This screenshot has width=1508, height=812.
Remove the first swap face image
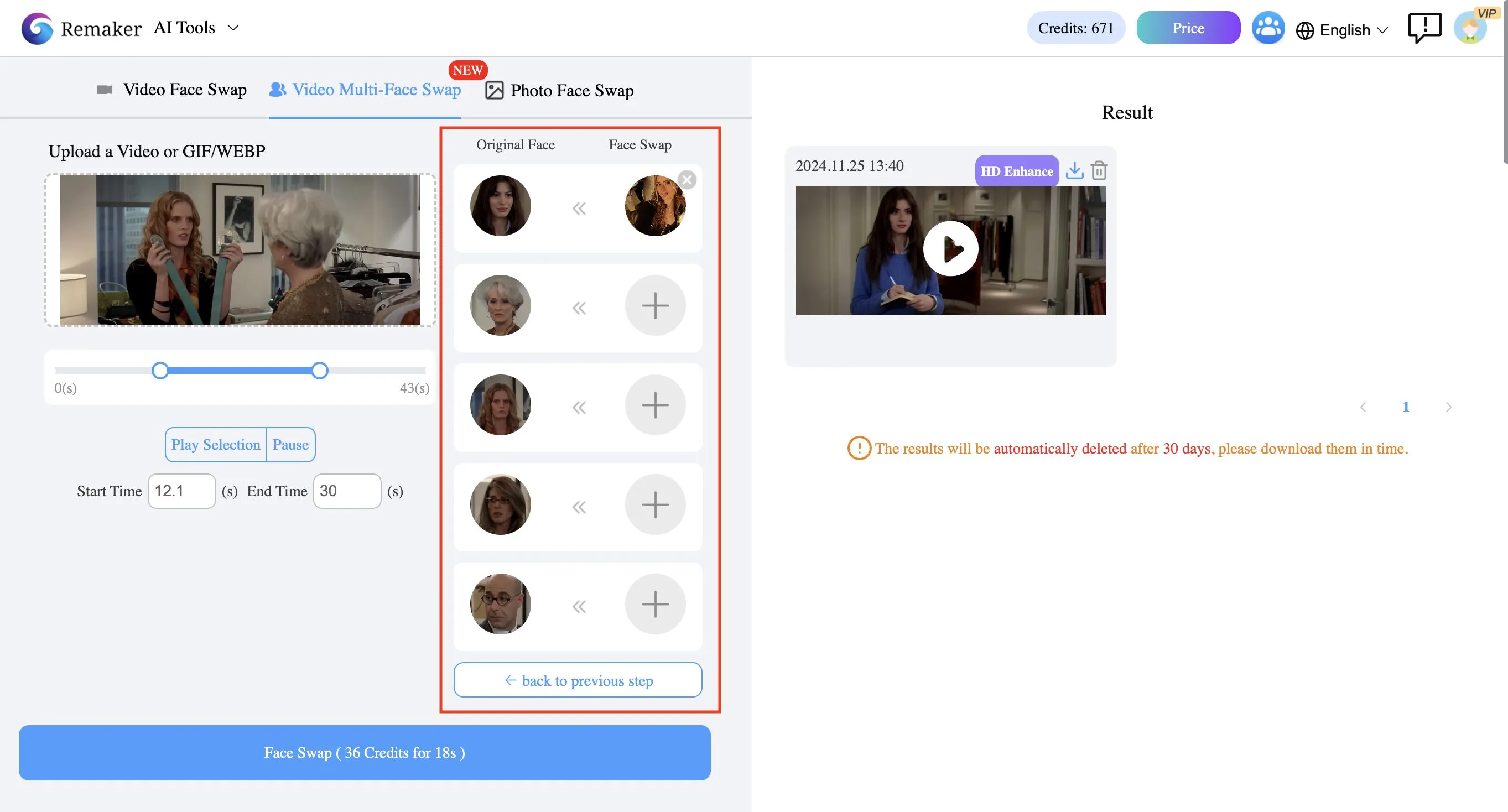click(x=687, y=180)
